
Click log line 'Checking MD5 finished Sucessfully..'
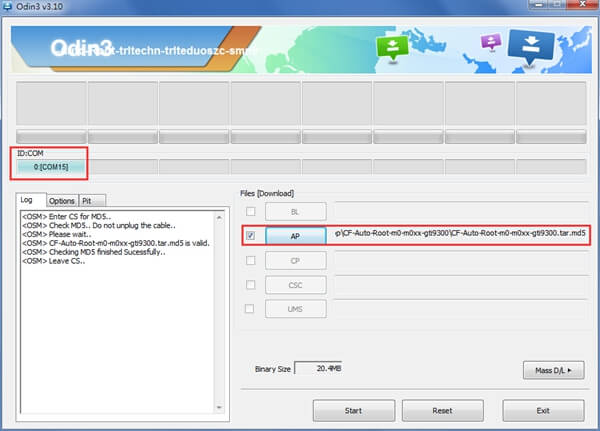click(x=107, y=252)
